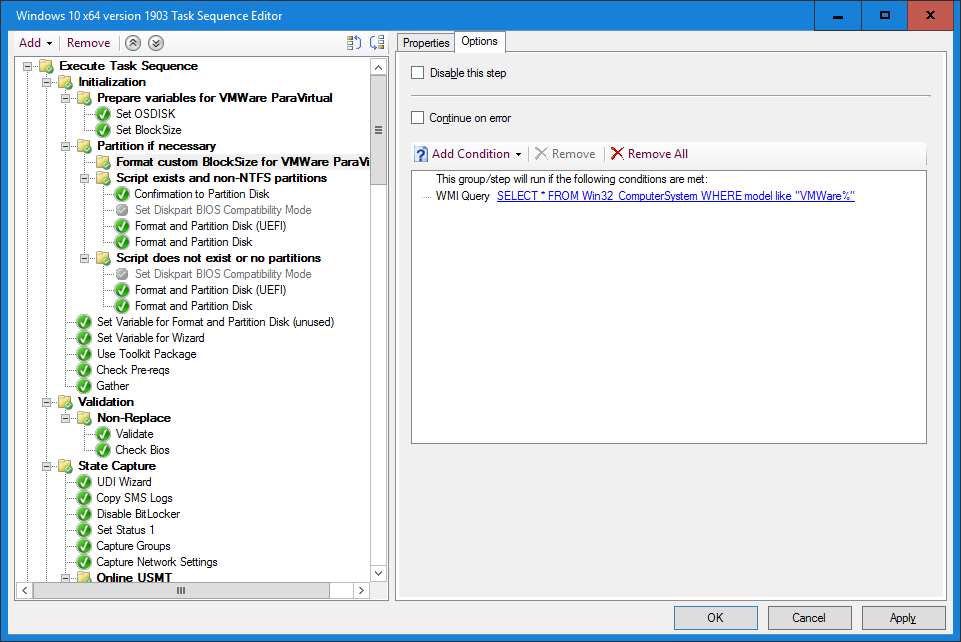Click the folder icon of the State Capture group
Image resolution: width=961 pixels, height=642 pixels.
[65, 466]
